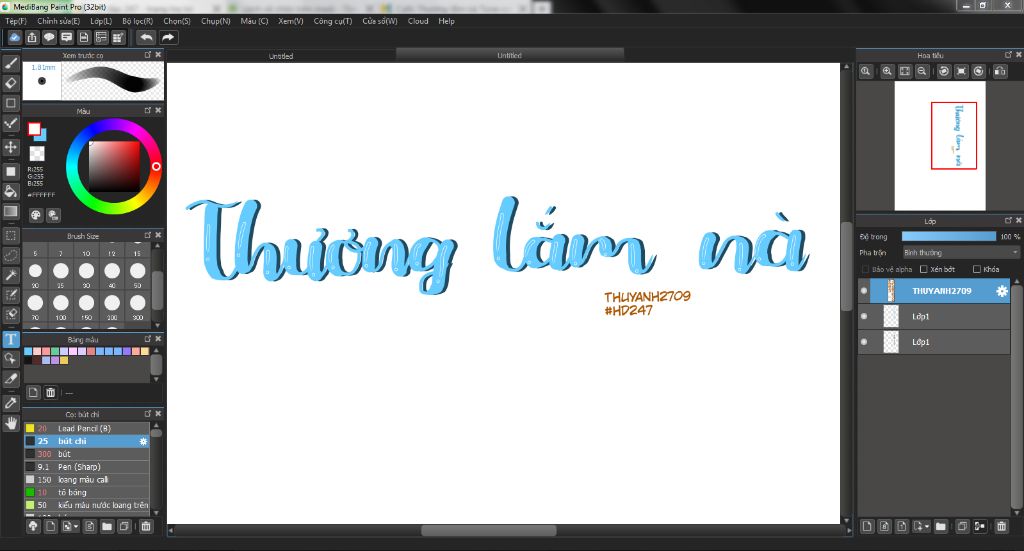Create a layer folder in the layer panel

click(x=940, y=526)
